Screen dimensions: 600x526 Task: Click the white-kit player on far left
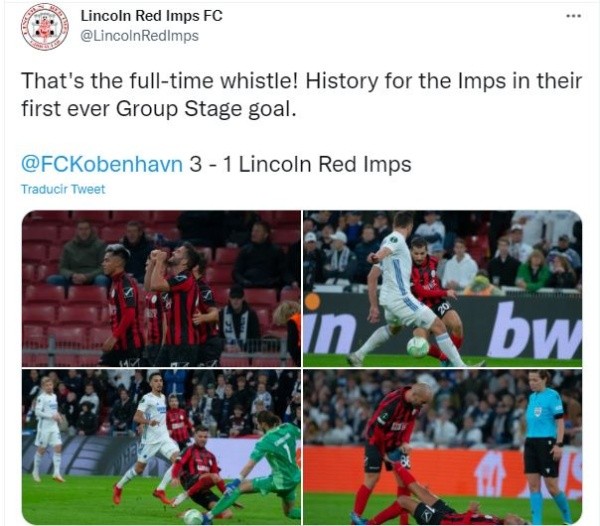(x=47, y=428)
